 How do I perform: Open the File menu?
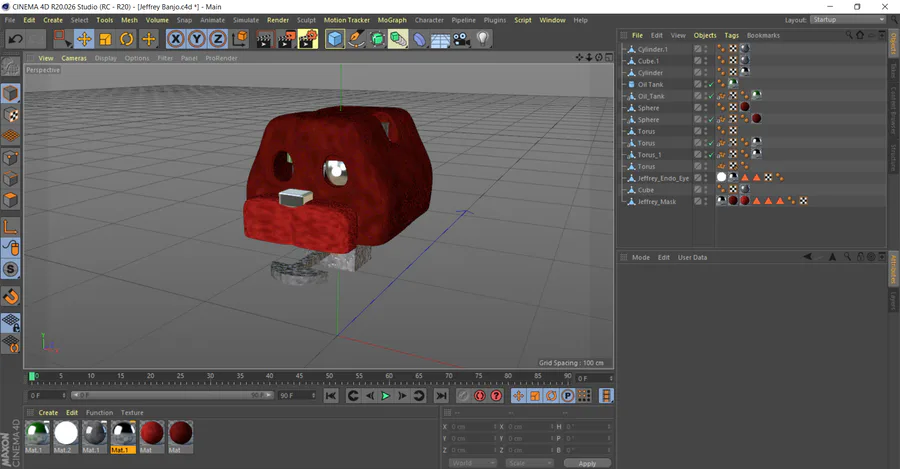[x=10, y=20]
